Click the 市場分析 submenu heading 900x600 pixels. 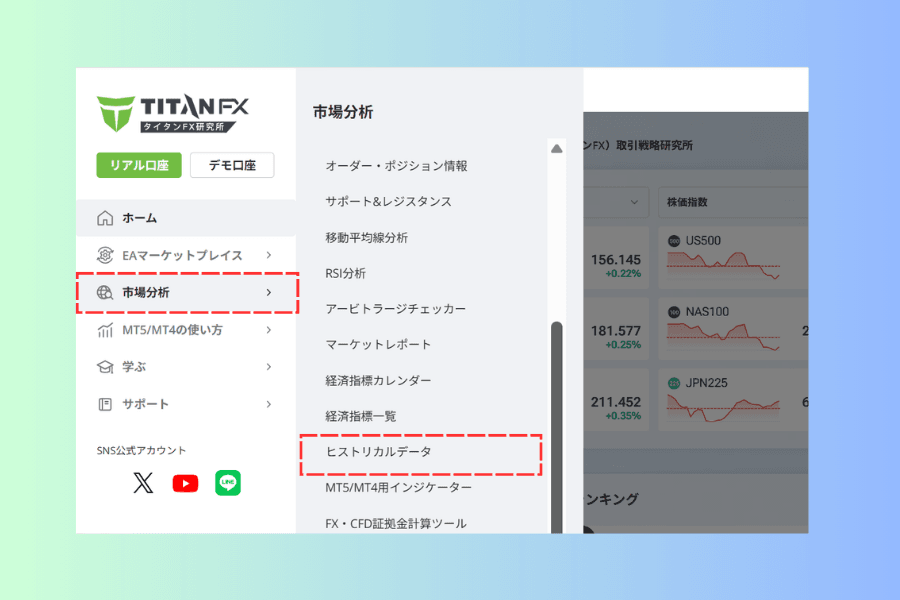point(343,112)
